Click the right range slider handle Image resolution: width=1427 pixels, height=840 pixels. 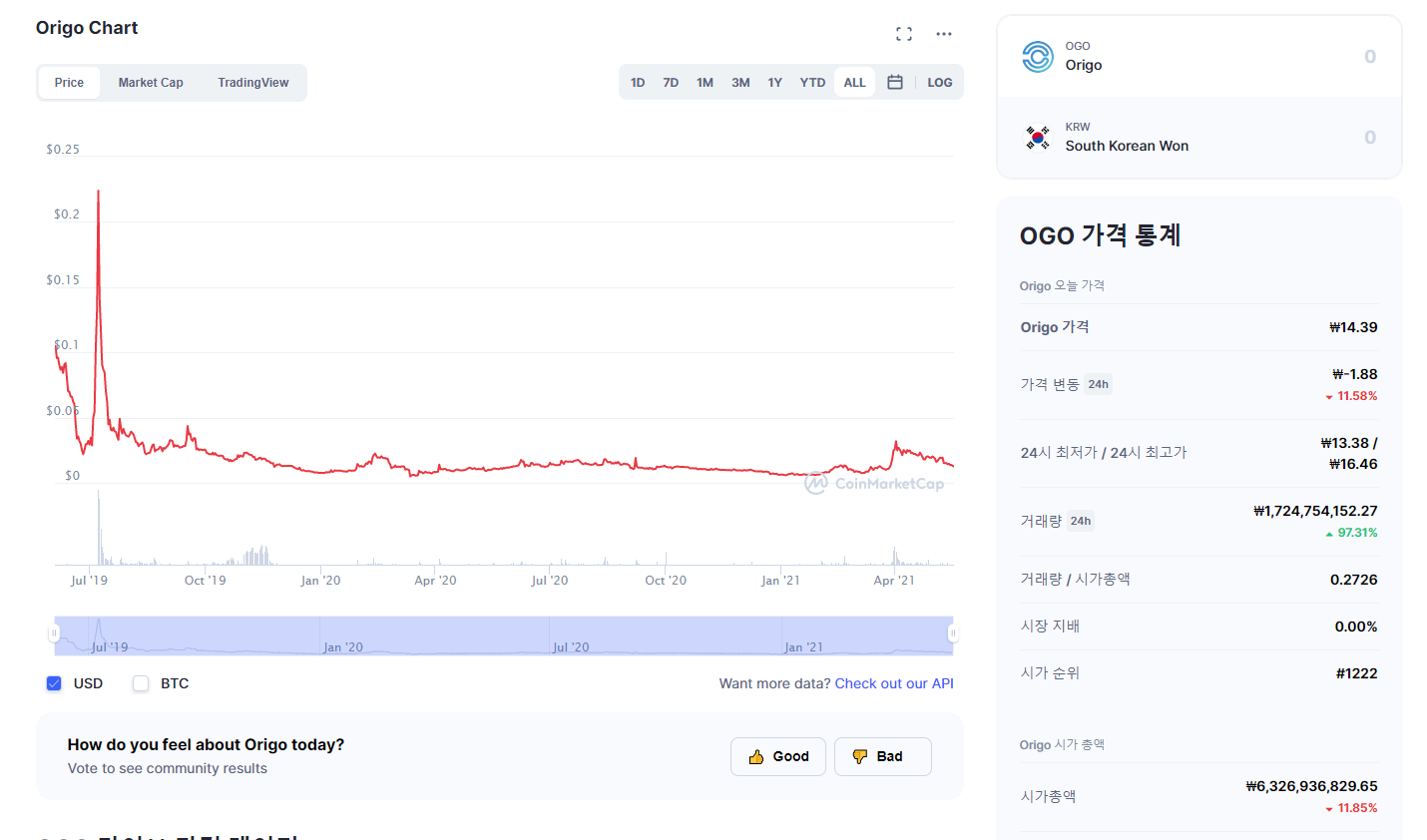click(953, 633)
